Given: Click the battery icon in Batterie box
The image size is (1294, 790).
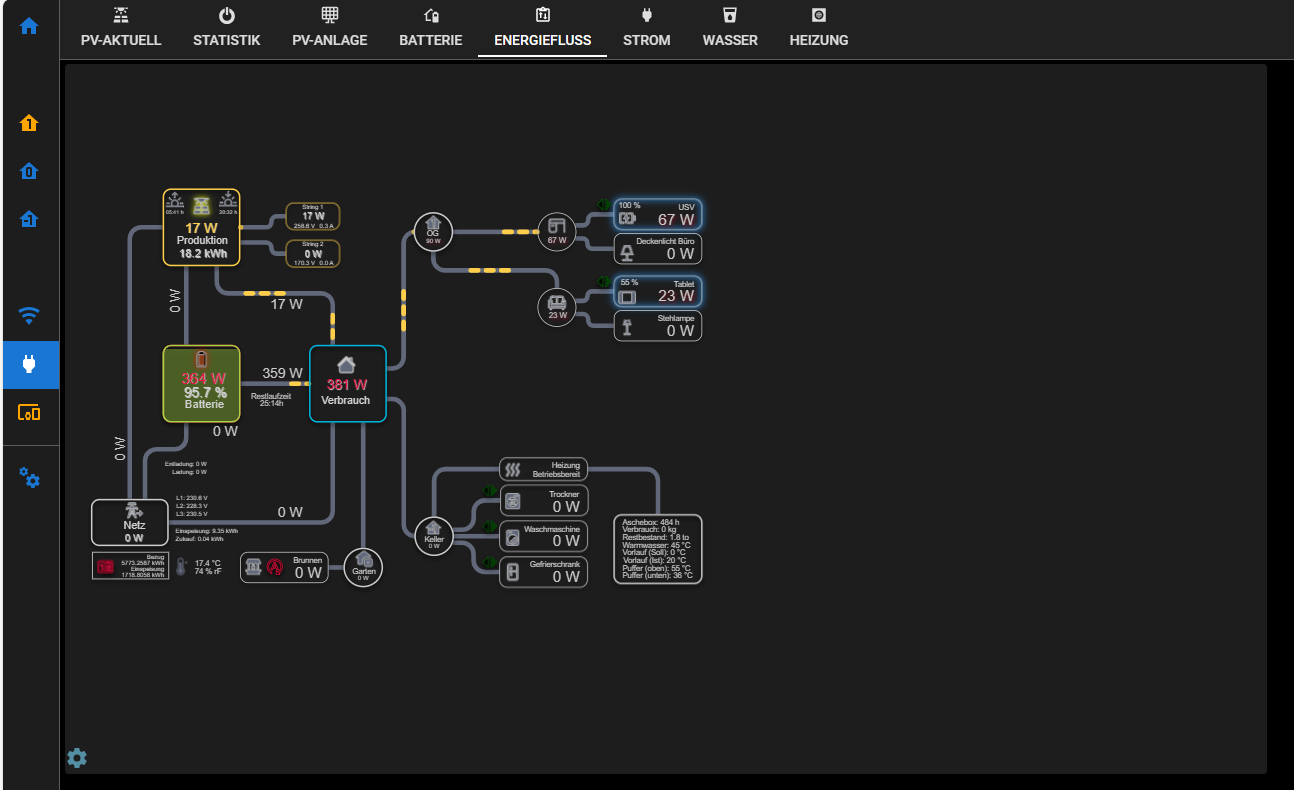Looking at the screenshot, I should [x=202, y=359].
